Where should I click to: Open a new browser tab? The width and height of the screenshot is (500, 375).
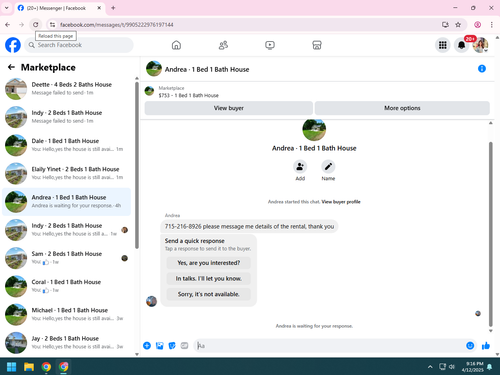113,8
